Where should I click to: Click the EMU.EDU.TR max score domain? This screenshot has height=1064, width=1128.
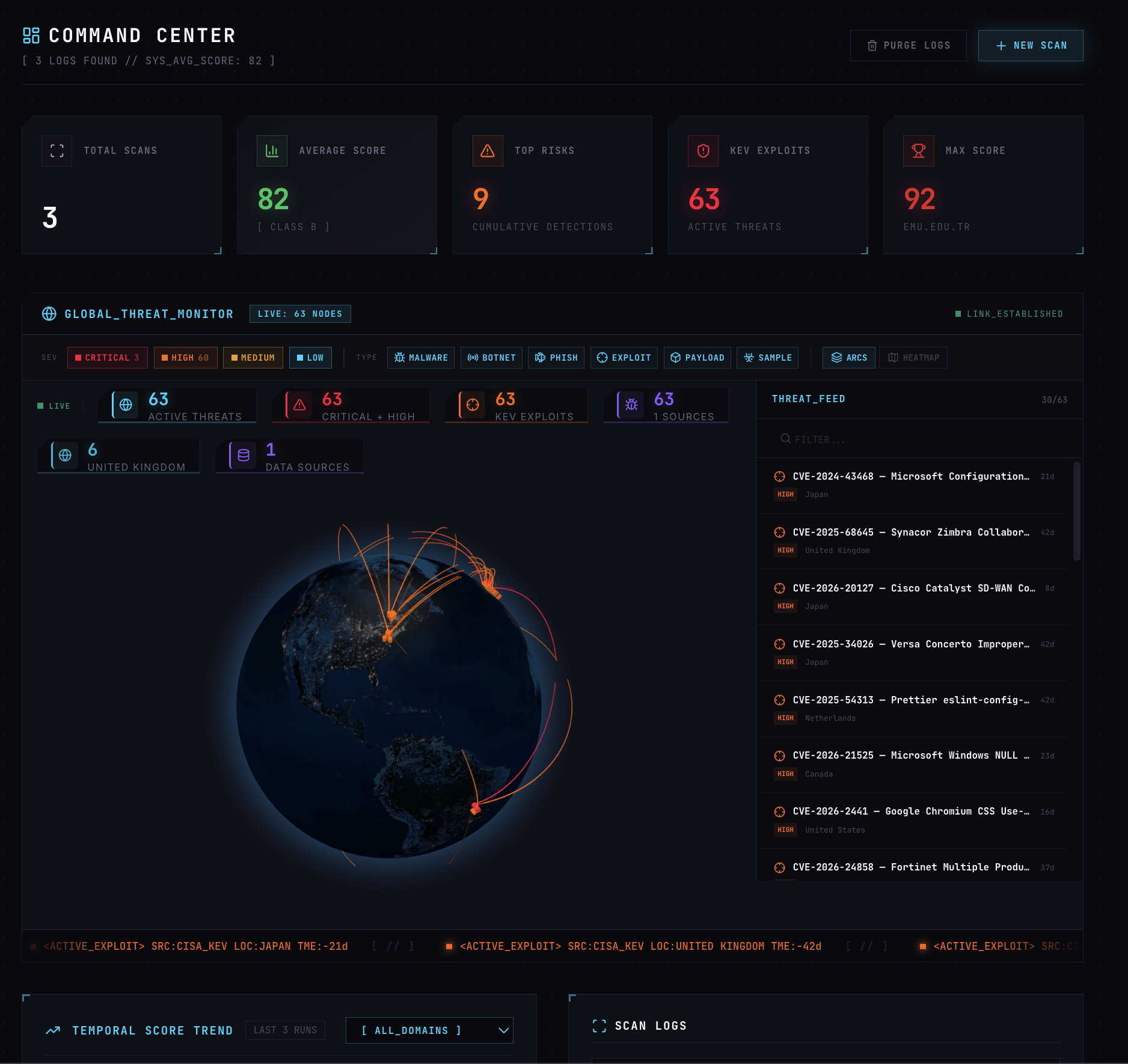click(937, 227)
